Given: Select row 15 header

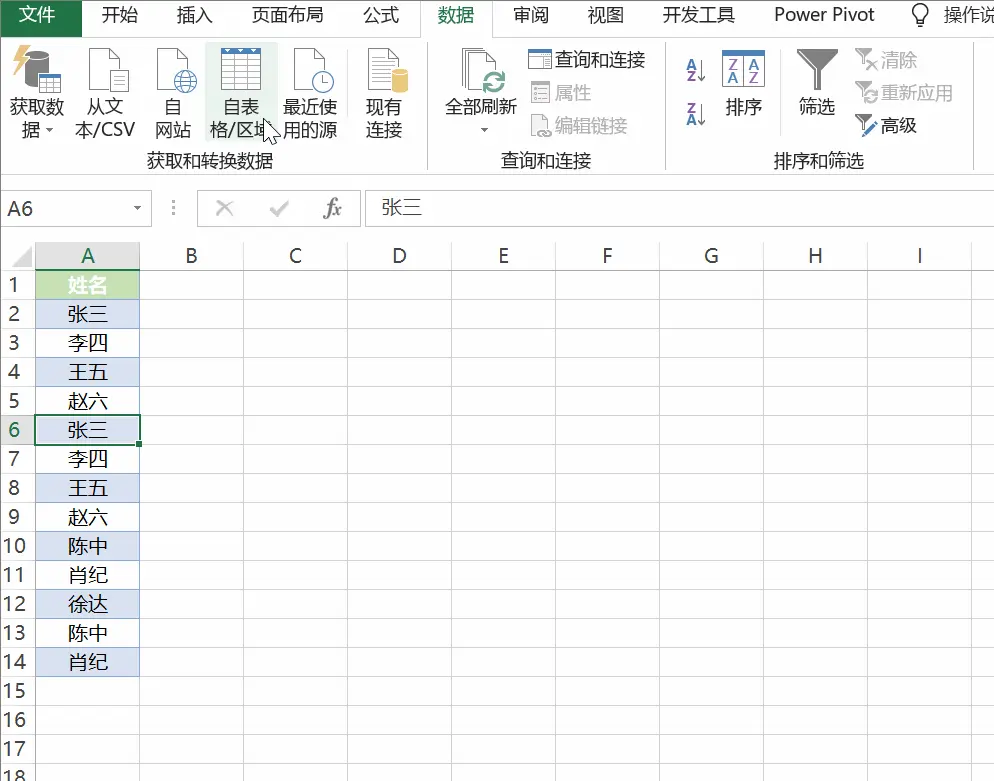Looking at the screenshot, I should [x=17, y=691].
